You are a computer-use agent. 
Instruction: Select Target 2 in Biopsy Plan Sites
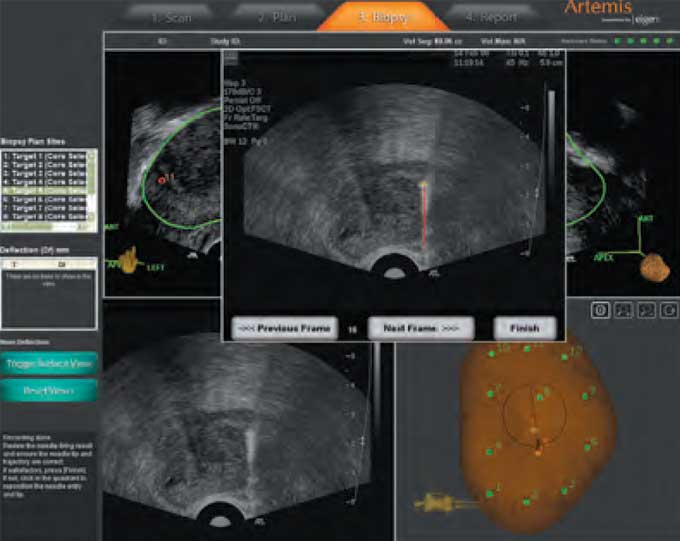click(45, 165)
